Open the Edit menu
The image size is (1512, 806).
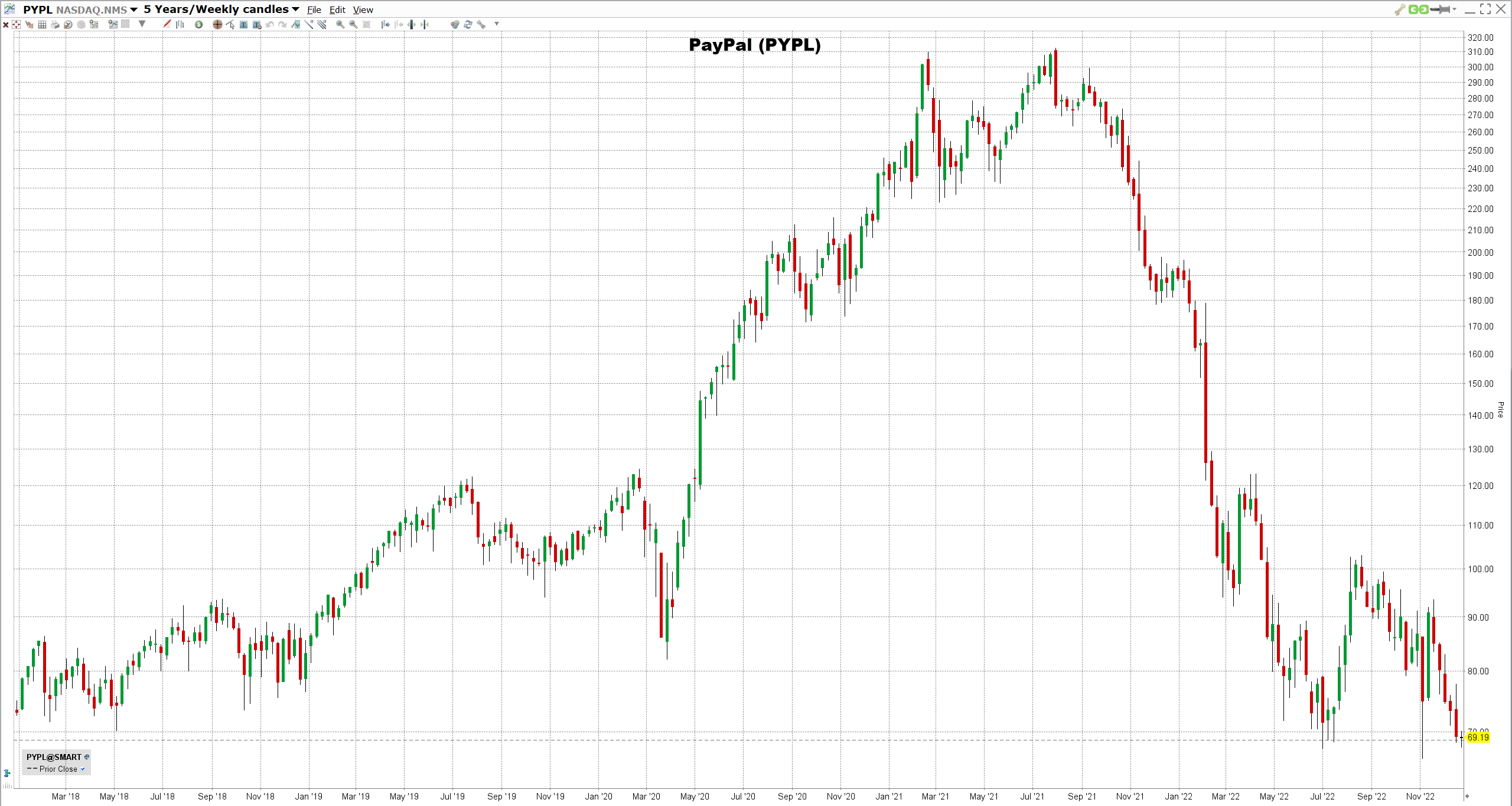[337, 9]
